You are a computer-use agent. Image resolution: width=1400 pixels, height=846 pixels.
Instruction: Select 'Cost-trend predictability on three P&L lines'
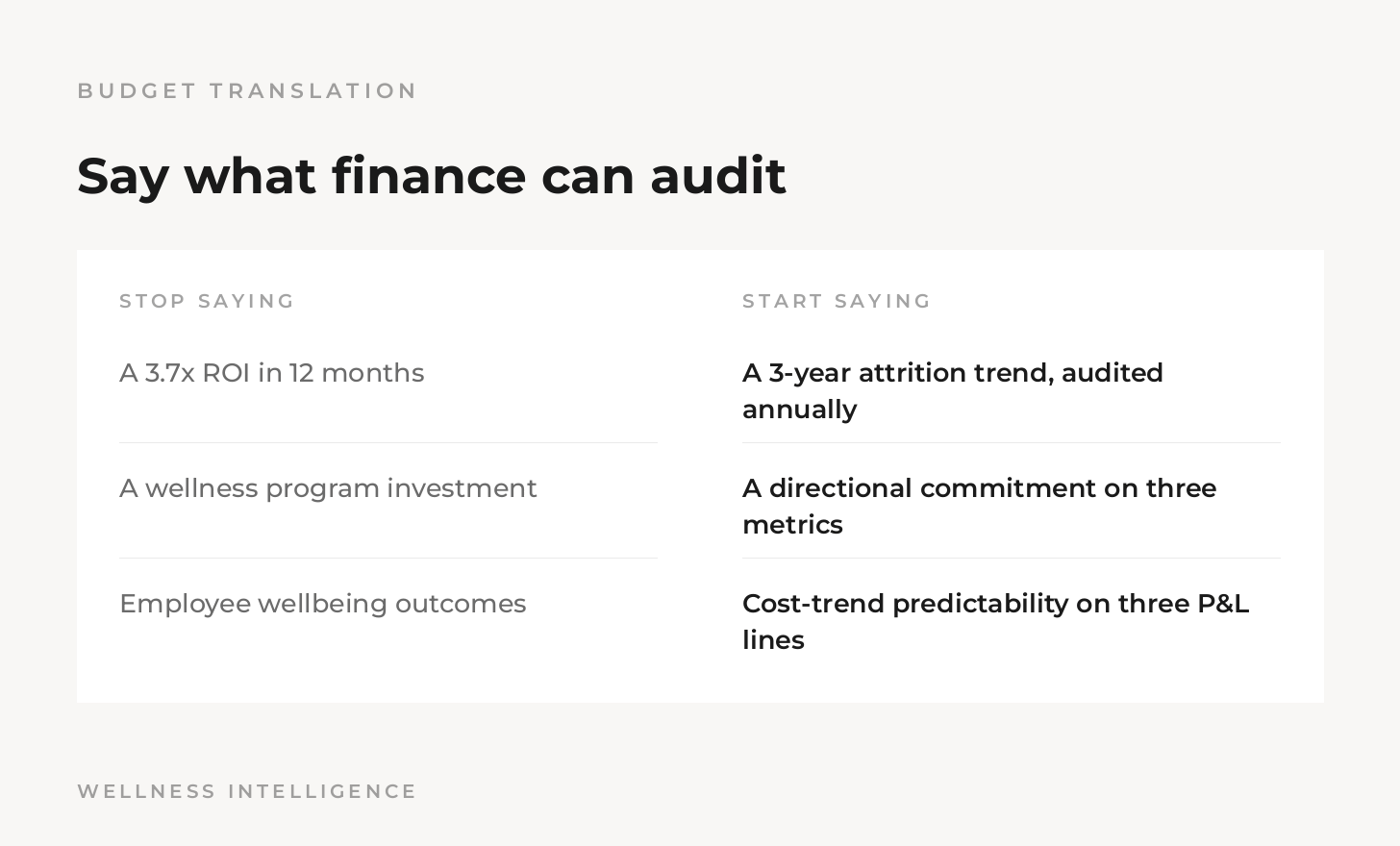coord(995,622)
